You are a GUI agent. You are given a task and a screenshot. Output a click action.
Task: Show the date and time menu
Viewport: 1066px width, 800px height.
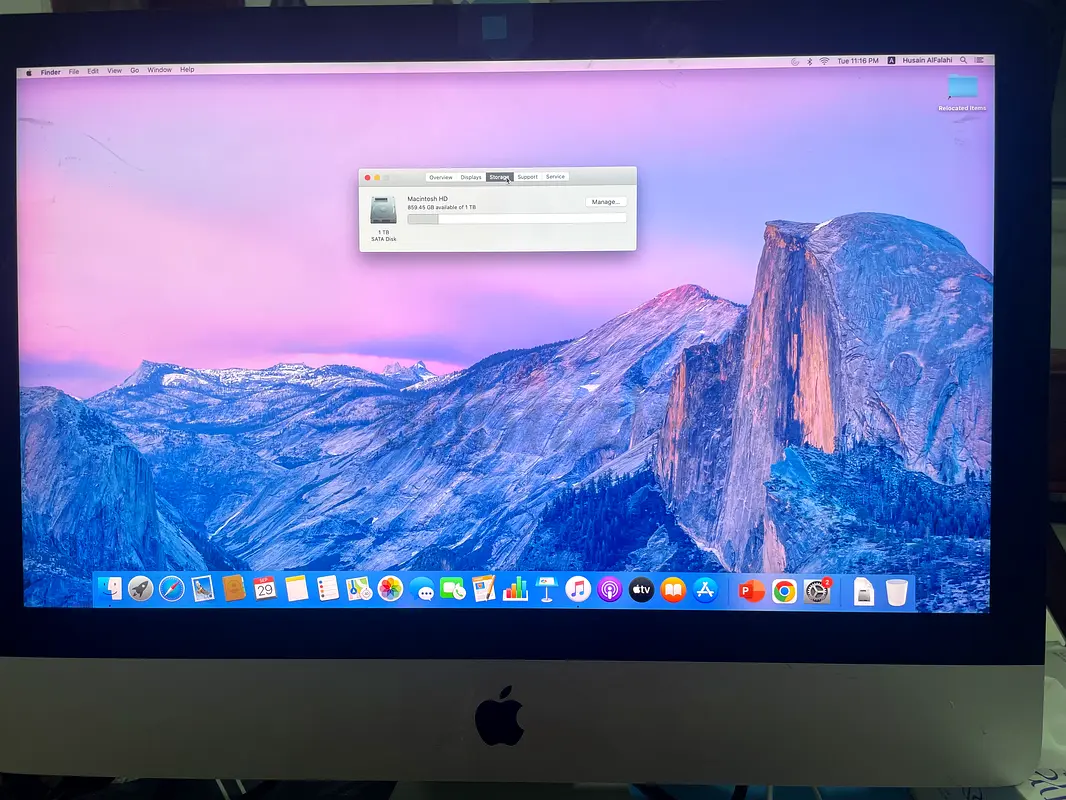click(x=858, y=61)
